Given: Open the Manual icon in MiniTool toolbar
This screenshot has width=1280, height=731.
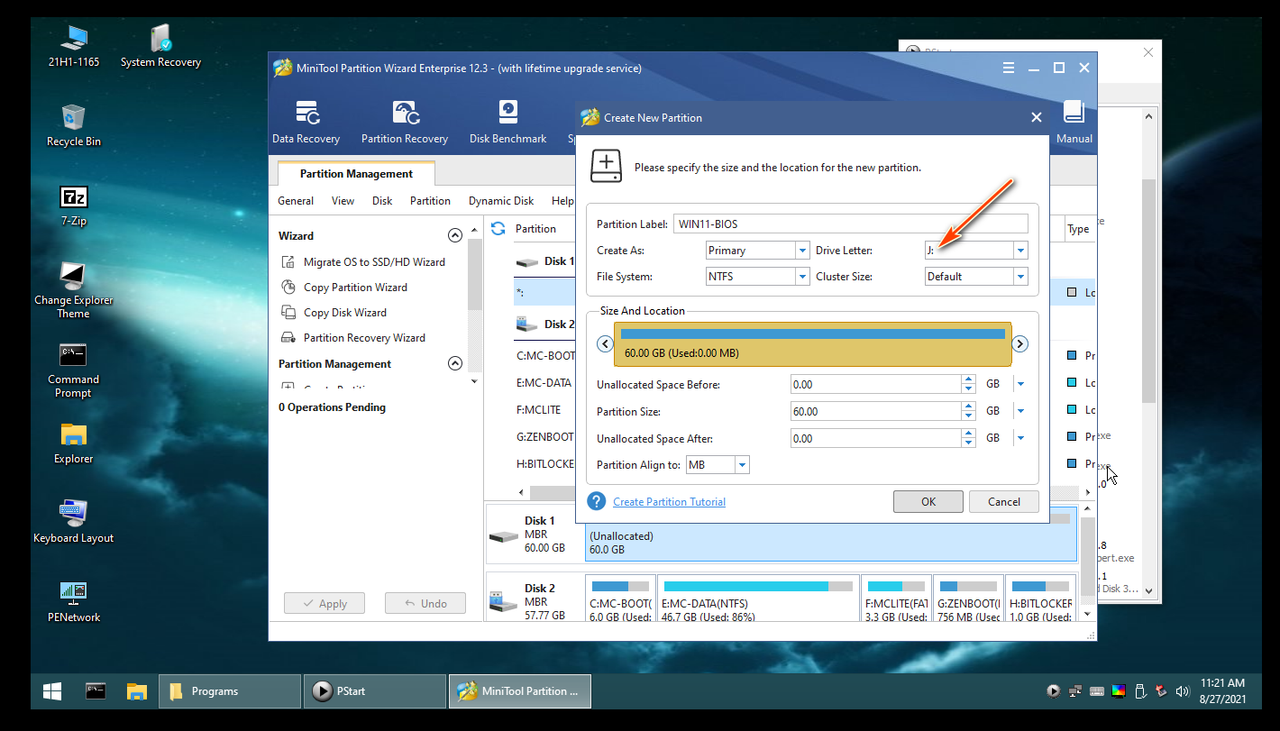Looking at the screenshot, I should pos(1074,122).
